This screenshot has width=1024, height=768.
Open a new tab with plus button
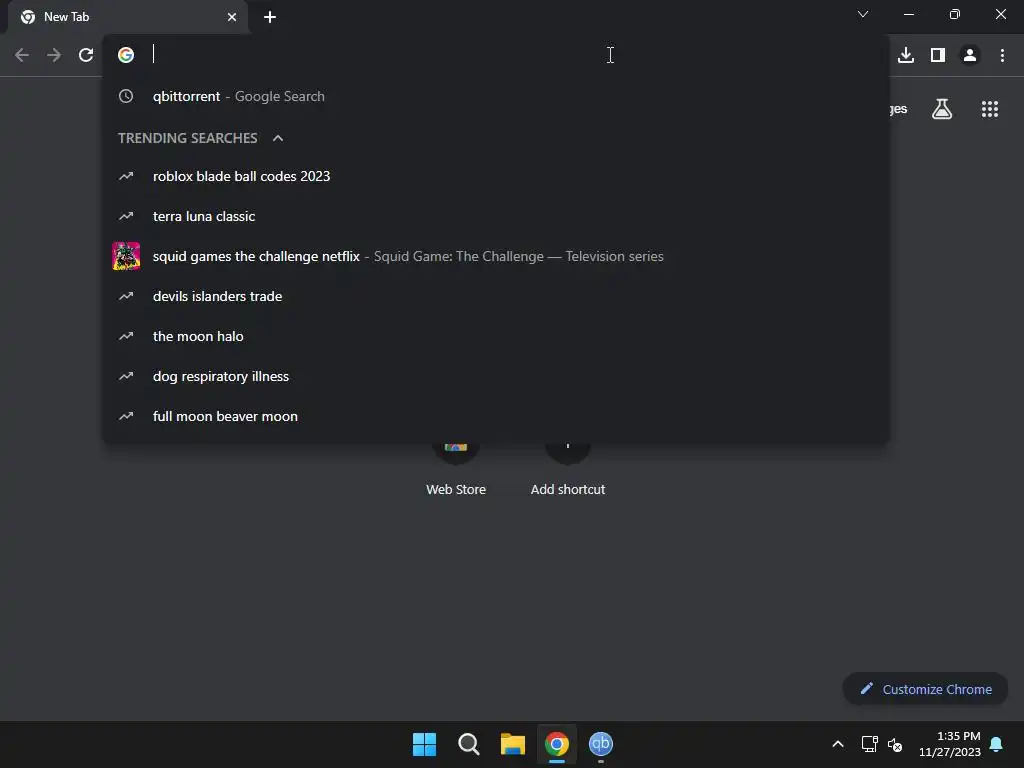[270, 17]
